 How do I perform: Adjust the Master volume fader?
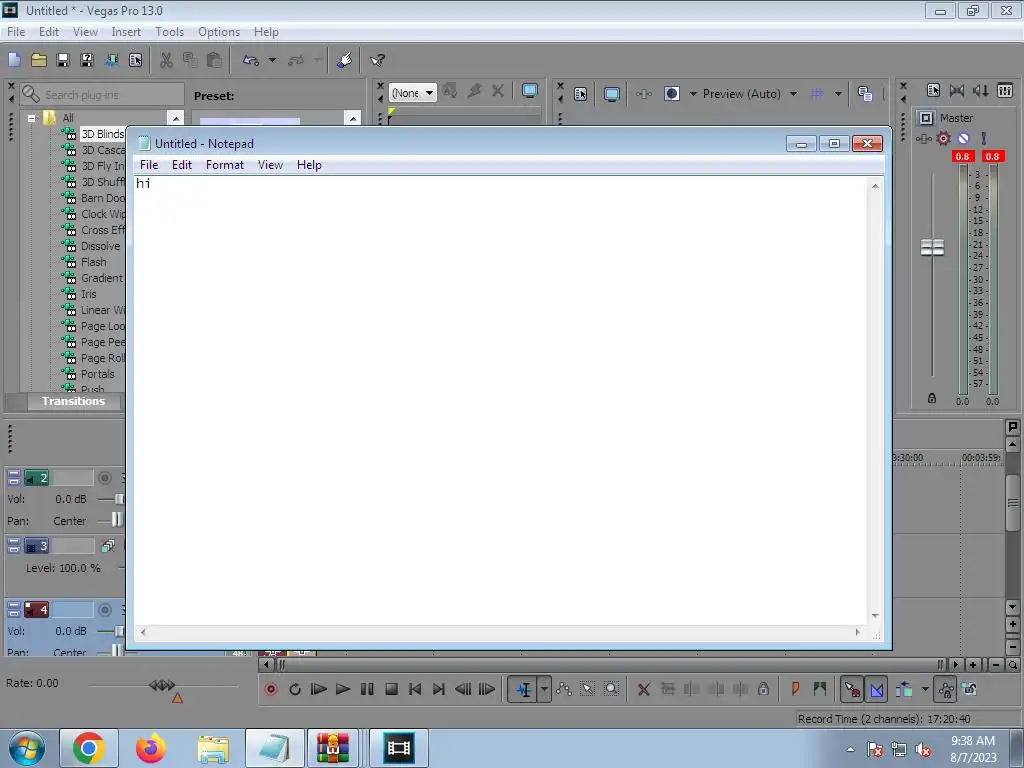click(x=932, y=248)
